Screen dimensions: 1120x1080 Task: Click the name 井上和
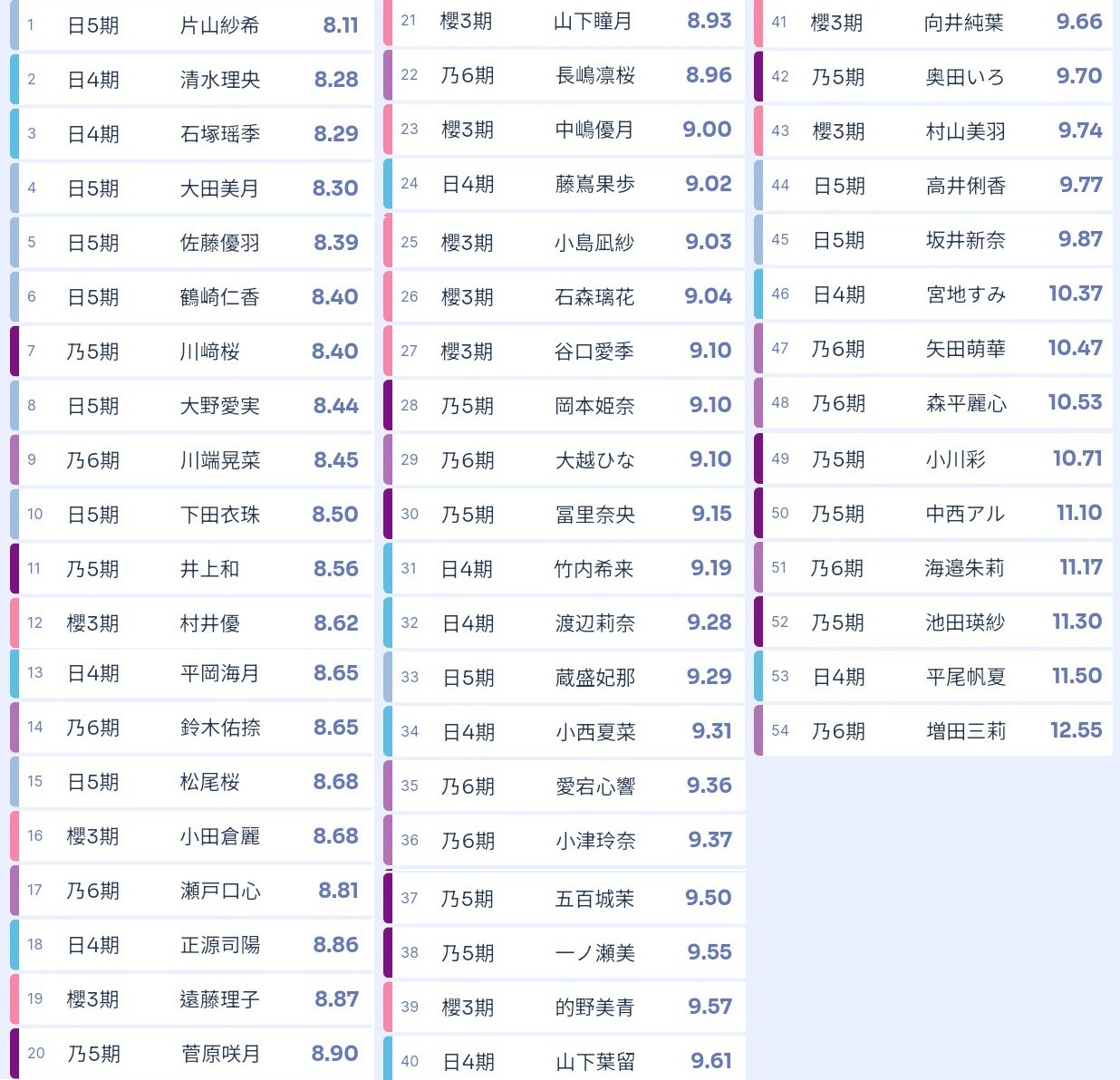click(209, 569)
